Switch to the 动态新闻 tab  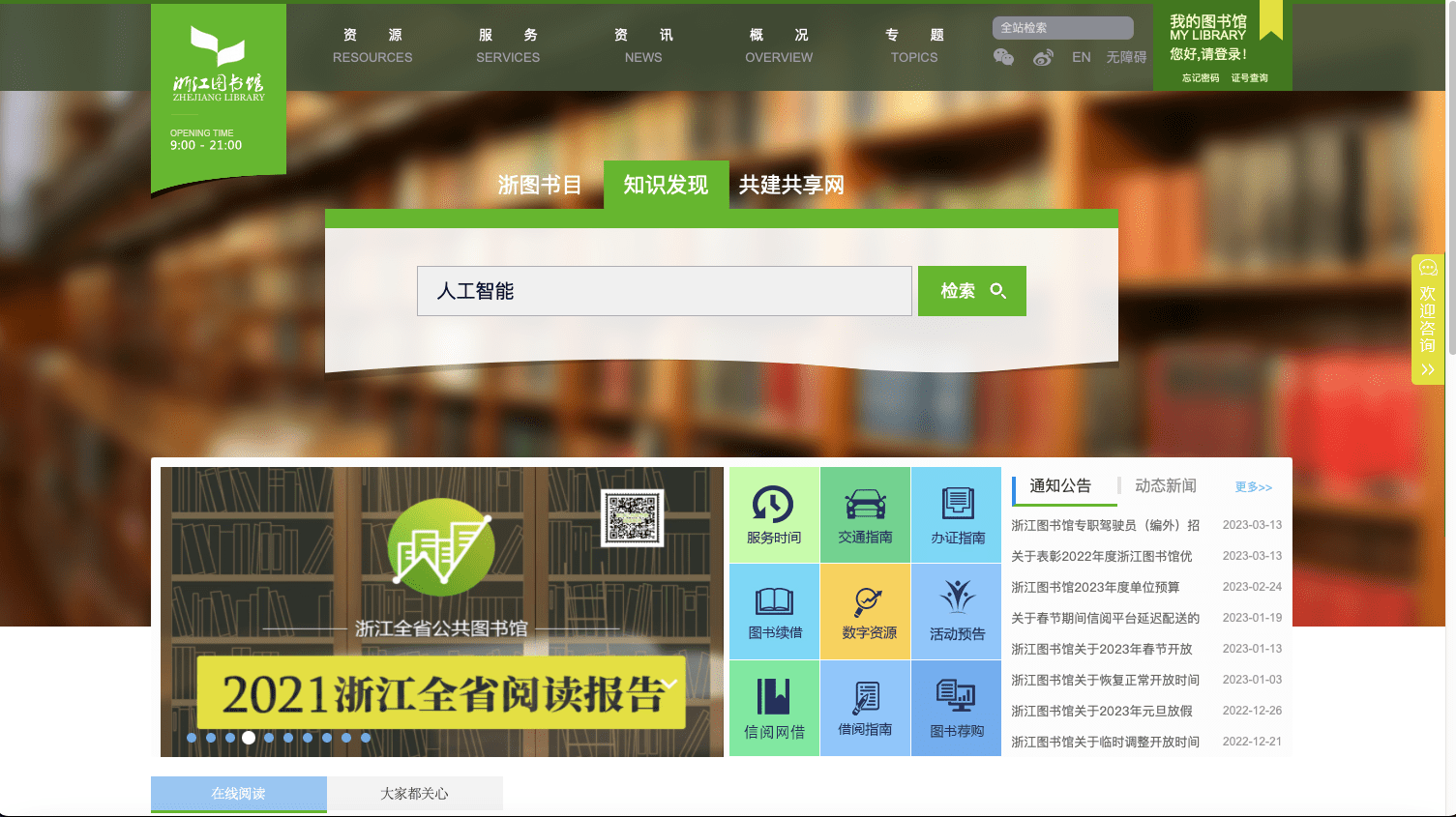[x=1166, y=485]
